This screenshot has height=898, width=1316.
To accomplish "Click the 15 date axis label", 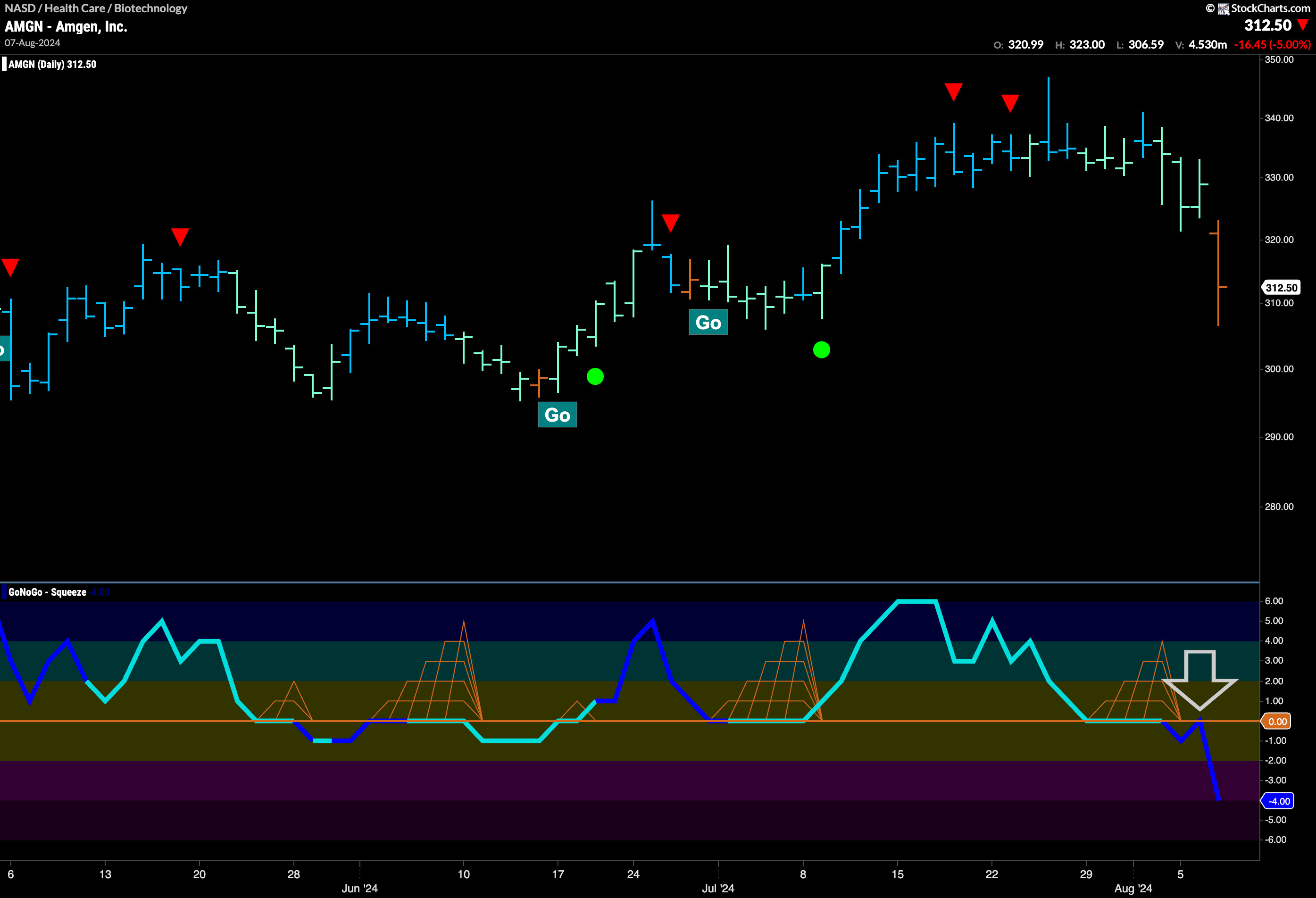I will pos(898,874).
